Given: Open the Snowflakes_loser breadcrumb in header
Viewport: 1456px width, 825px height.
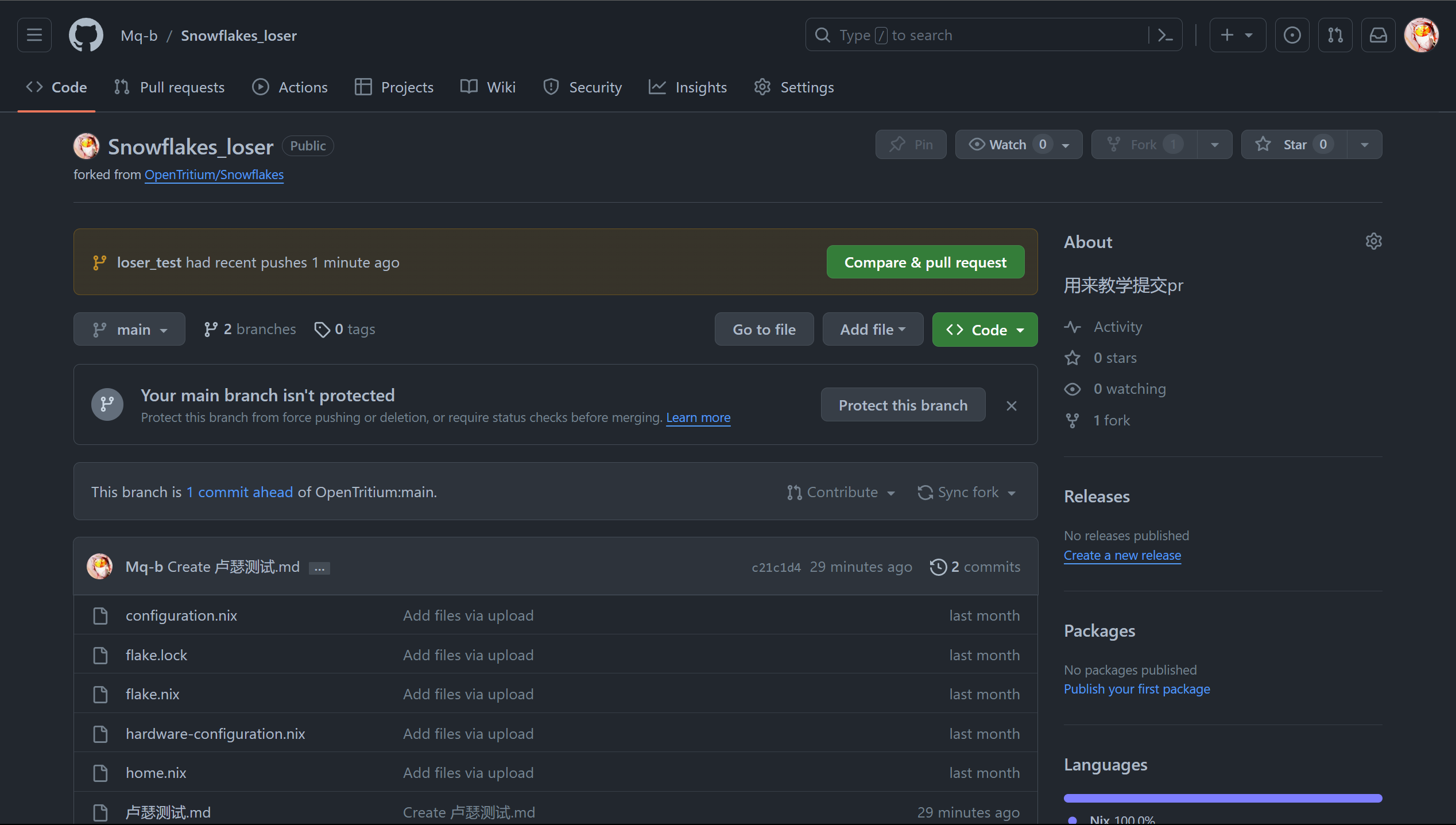Looking at the screenshot, I should (239, 36).
